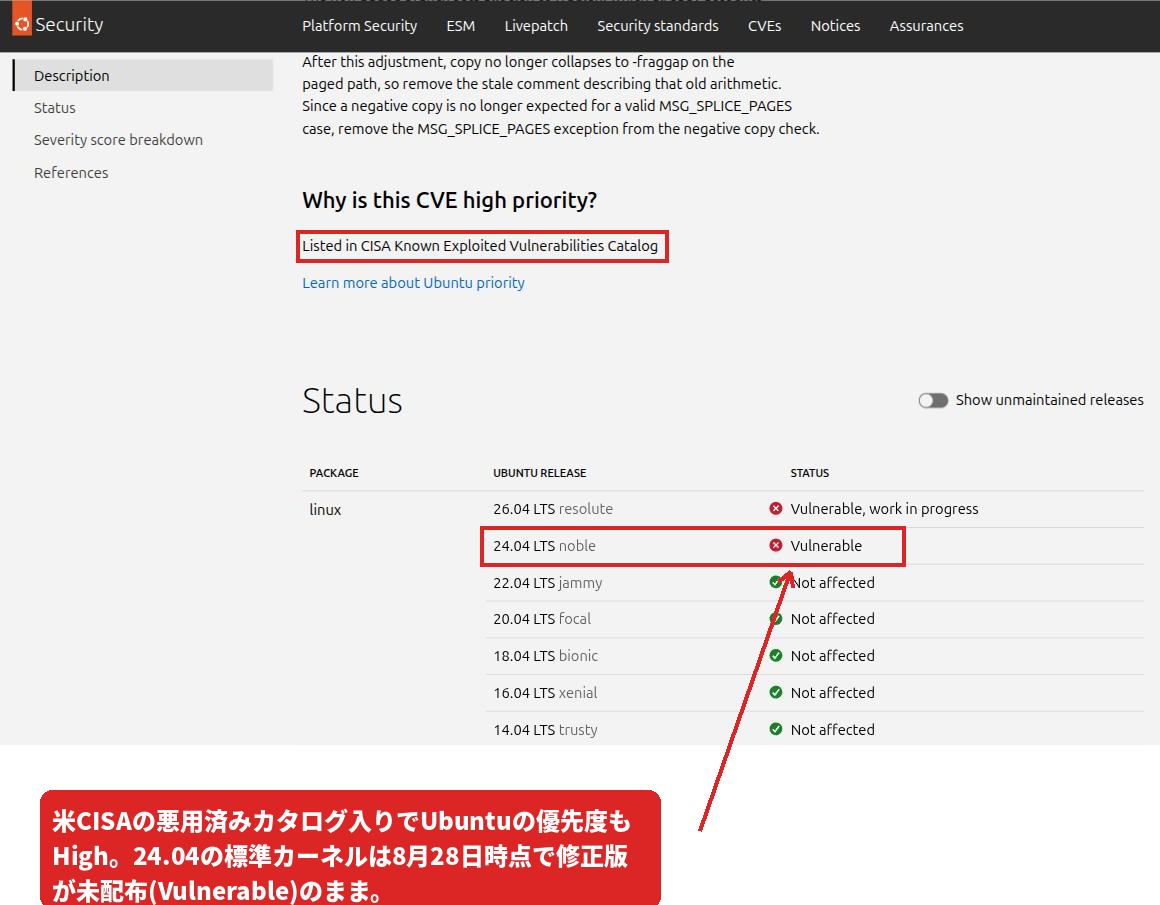The image size is (1160, 905).
Task: Click the 'Show unmaintained releases' label text
Action: (x=1050, y=400)
